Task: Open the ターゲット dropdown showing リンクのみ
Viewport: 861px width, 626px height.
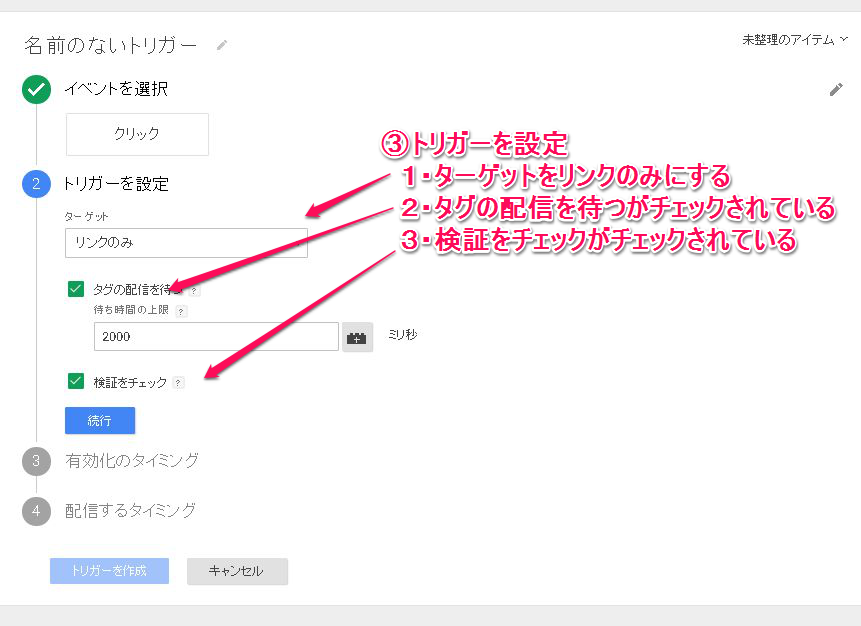Action: click(x=186, y=243)
